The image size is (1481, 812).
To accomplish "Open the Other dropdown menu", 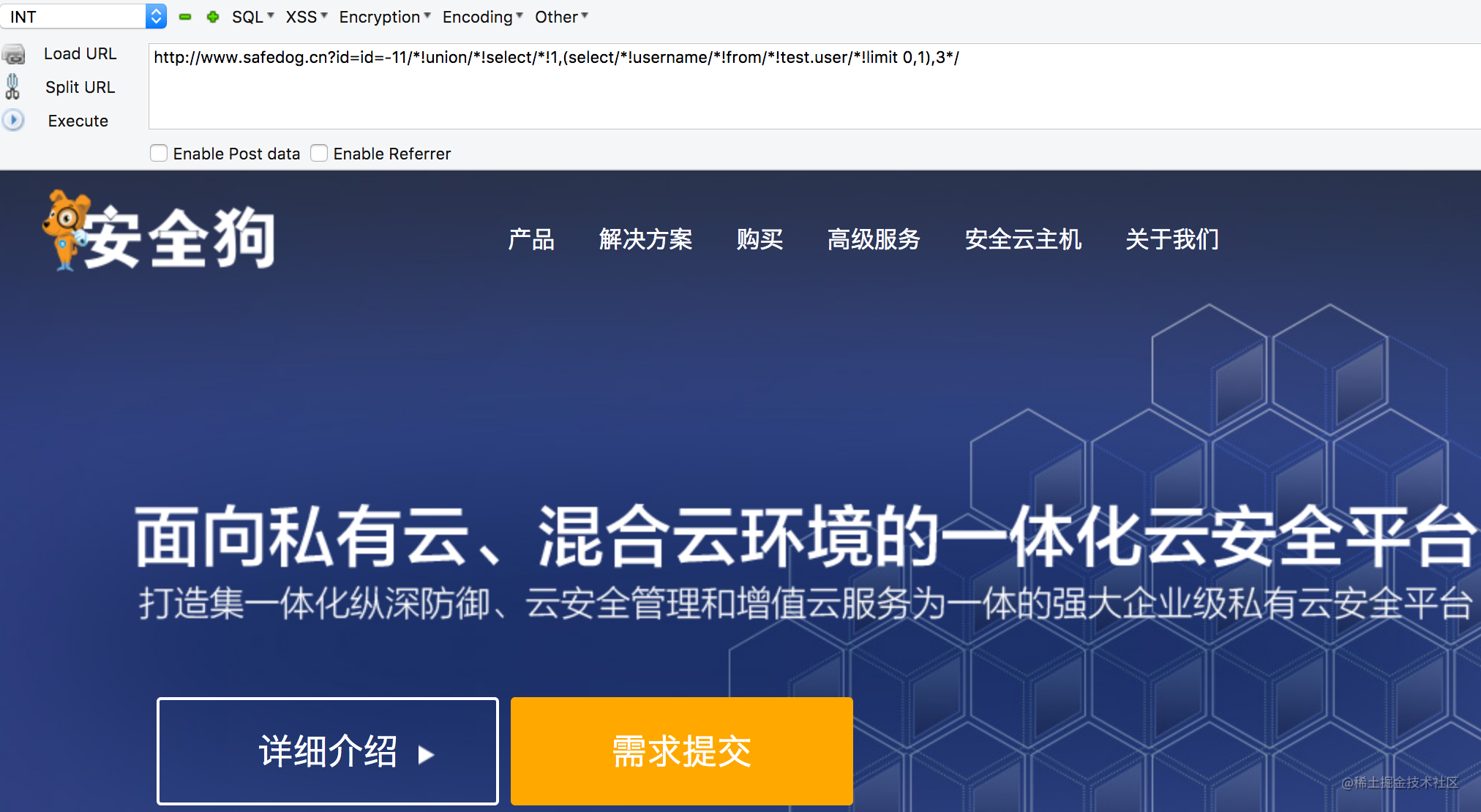I will click(560, 17).
